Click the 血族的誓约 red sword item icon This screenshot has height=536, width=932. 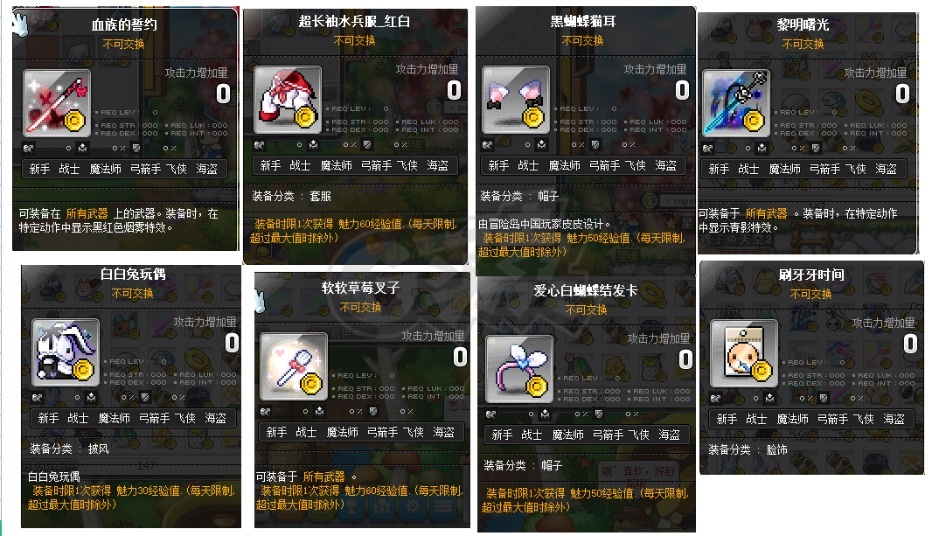click(x=57, y=103)
